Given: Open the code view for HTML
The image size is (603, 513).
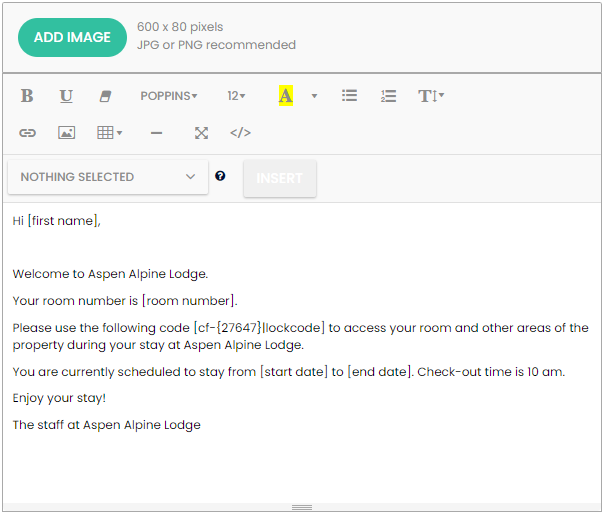Looking at the screenshot, I should click(240, 132).
